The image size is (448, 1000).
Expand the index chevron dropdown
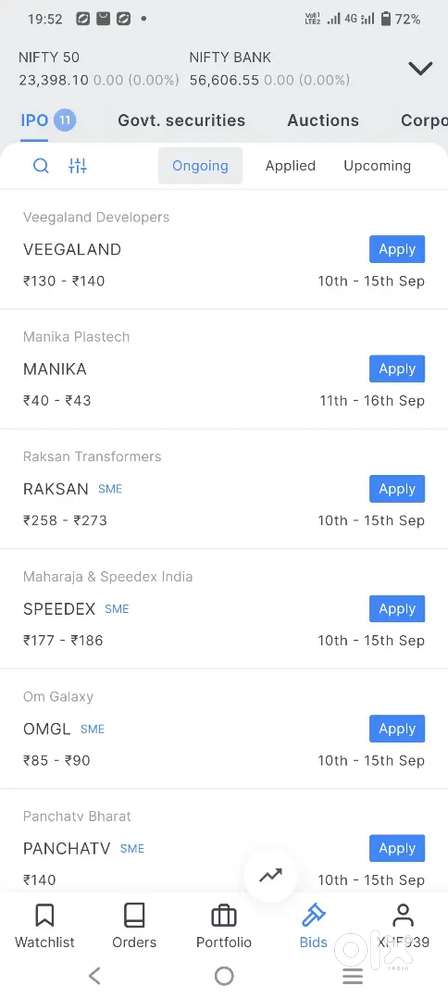pyautogui.click(x=421, y=68)
